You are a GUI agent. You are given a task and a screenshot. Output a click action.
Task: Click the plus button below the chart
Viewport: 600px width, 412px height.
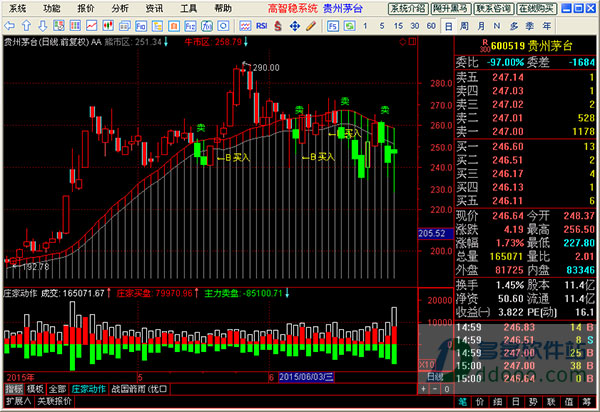(x=424, y=389)
